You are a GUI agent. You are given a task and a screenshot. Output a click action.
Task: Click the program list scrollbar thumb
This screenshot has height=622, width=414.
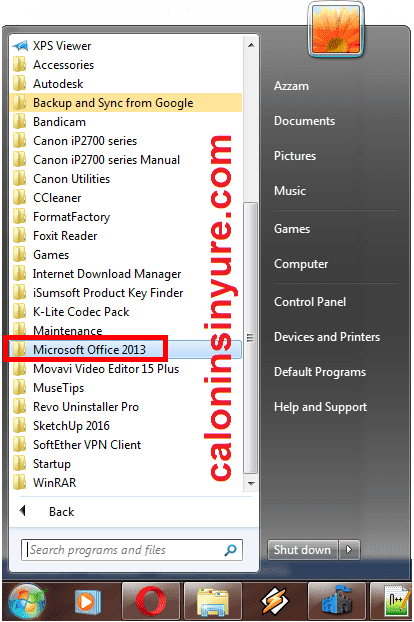click(x=251, y=338)
